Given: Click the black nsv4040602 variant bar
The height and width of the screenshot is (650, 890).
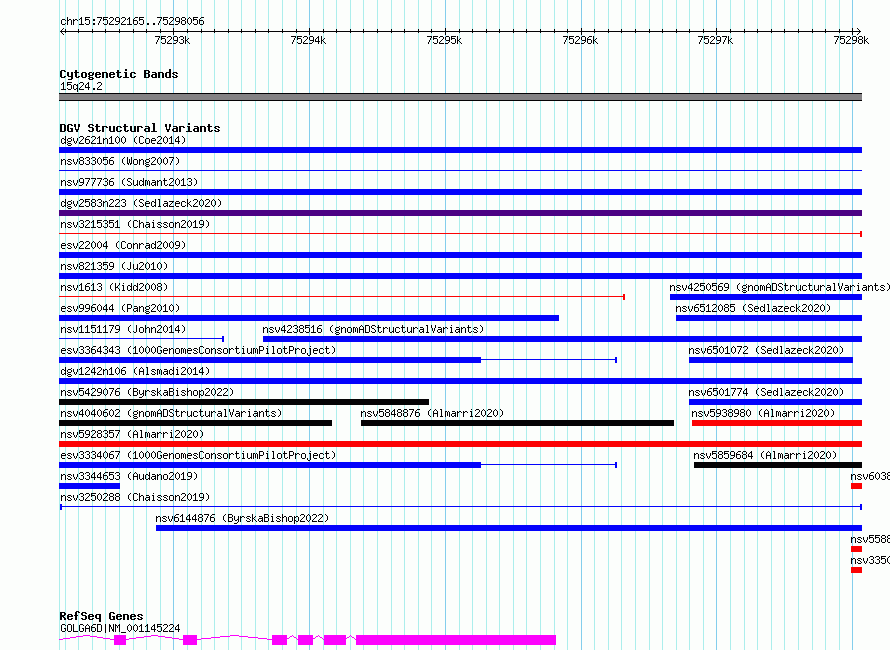Looking at the screenshot, I should click(x=195, y=423).
